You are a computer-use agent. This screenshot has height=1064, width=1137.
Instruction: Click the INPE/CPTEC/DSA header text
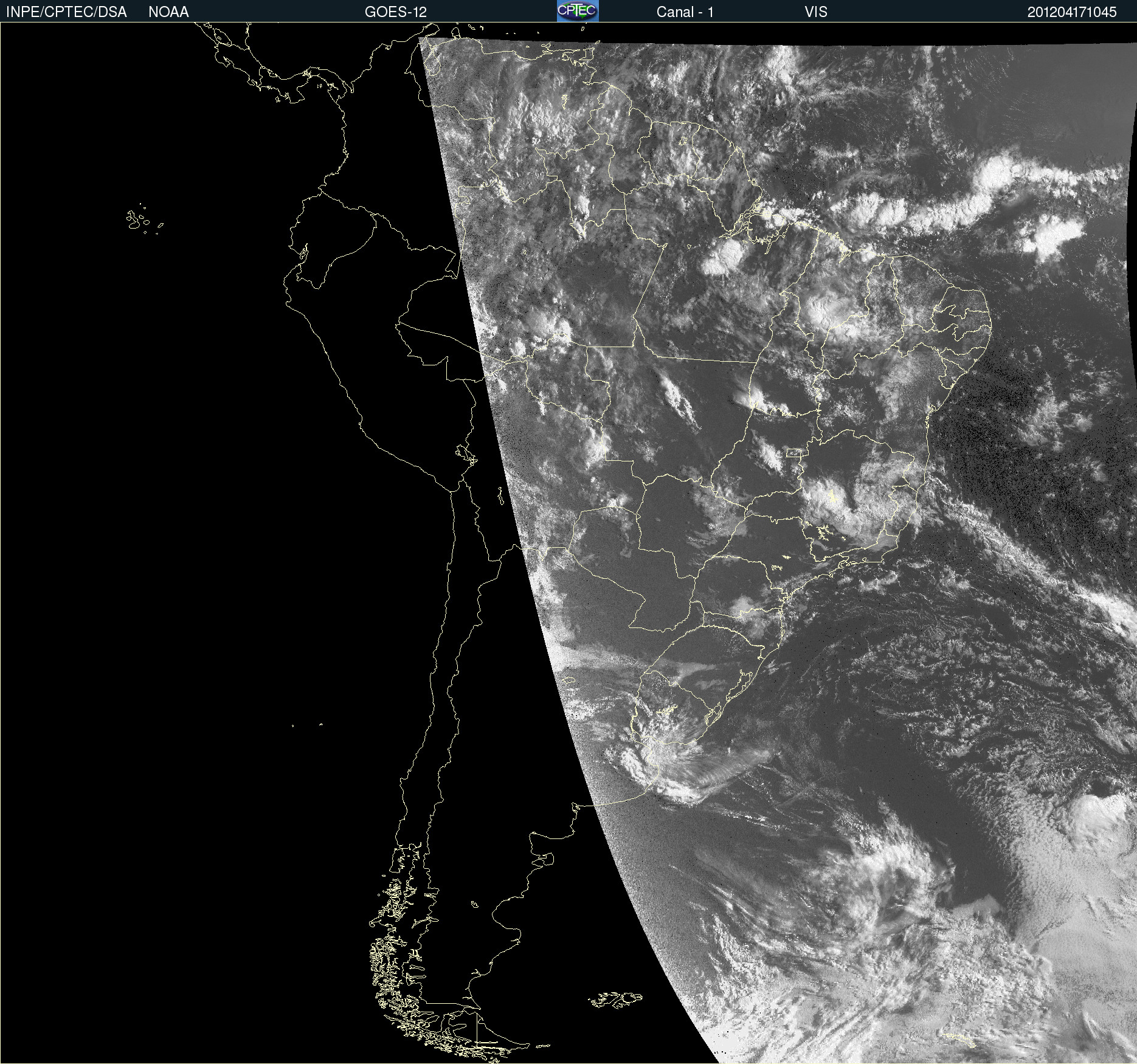pyautogui.click(x=66, y=12)
